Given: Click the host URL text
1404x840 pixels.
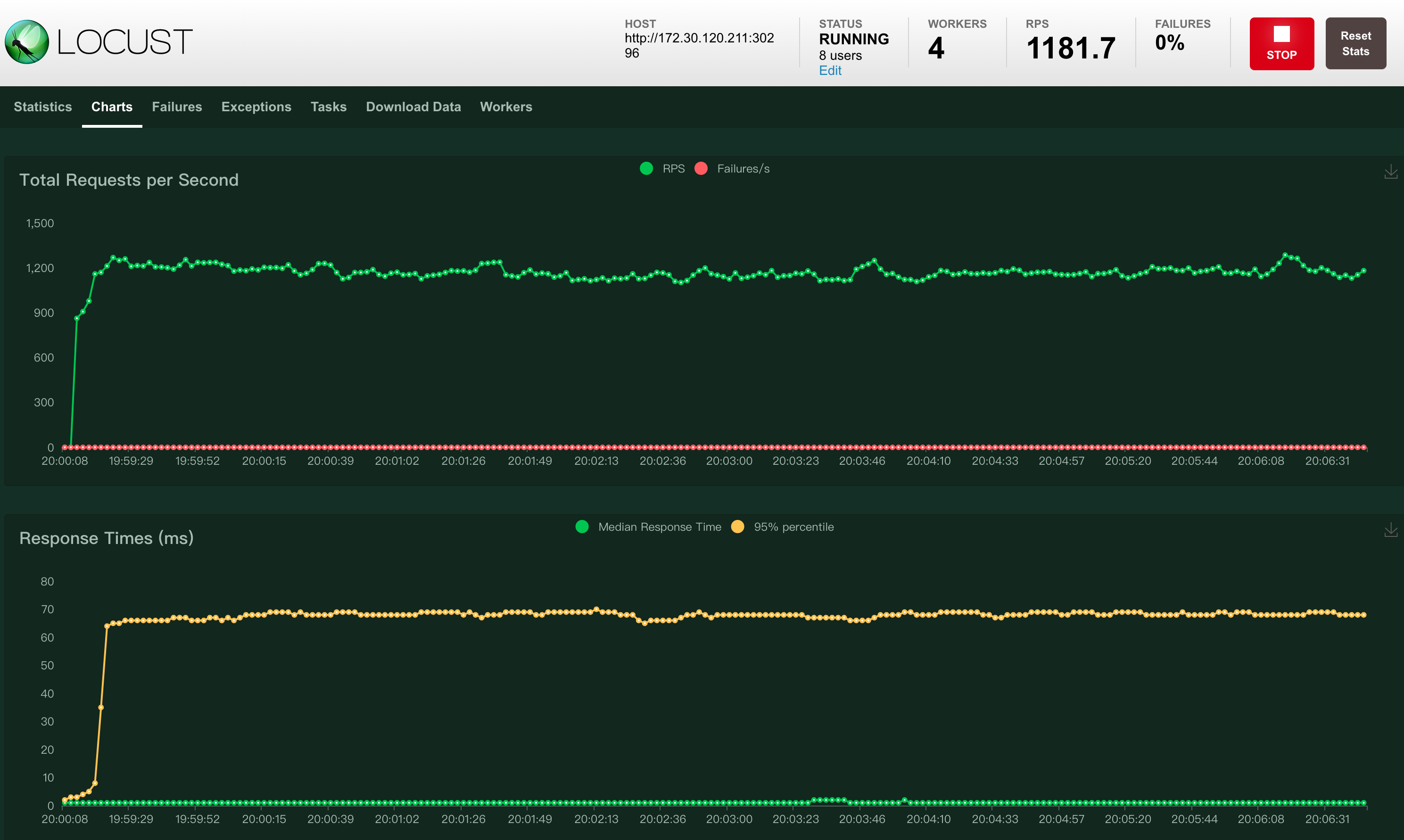Looking at the screenshot, I should pyautogui.click(x=699, y=45).
